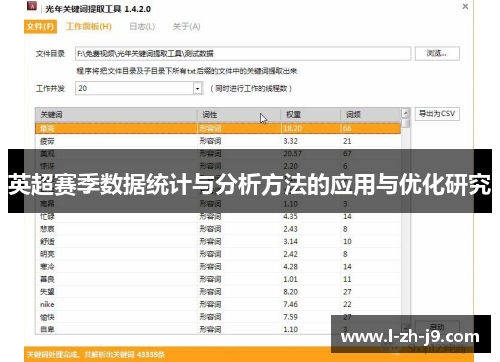500x362 pixels.
Task: Click weight value 4.35
Action: [290, 216]
